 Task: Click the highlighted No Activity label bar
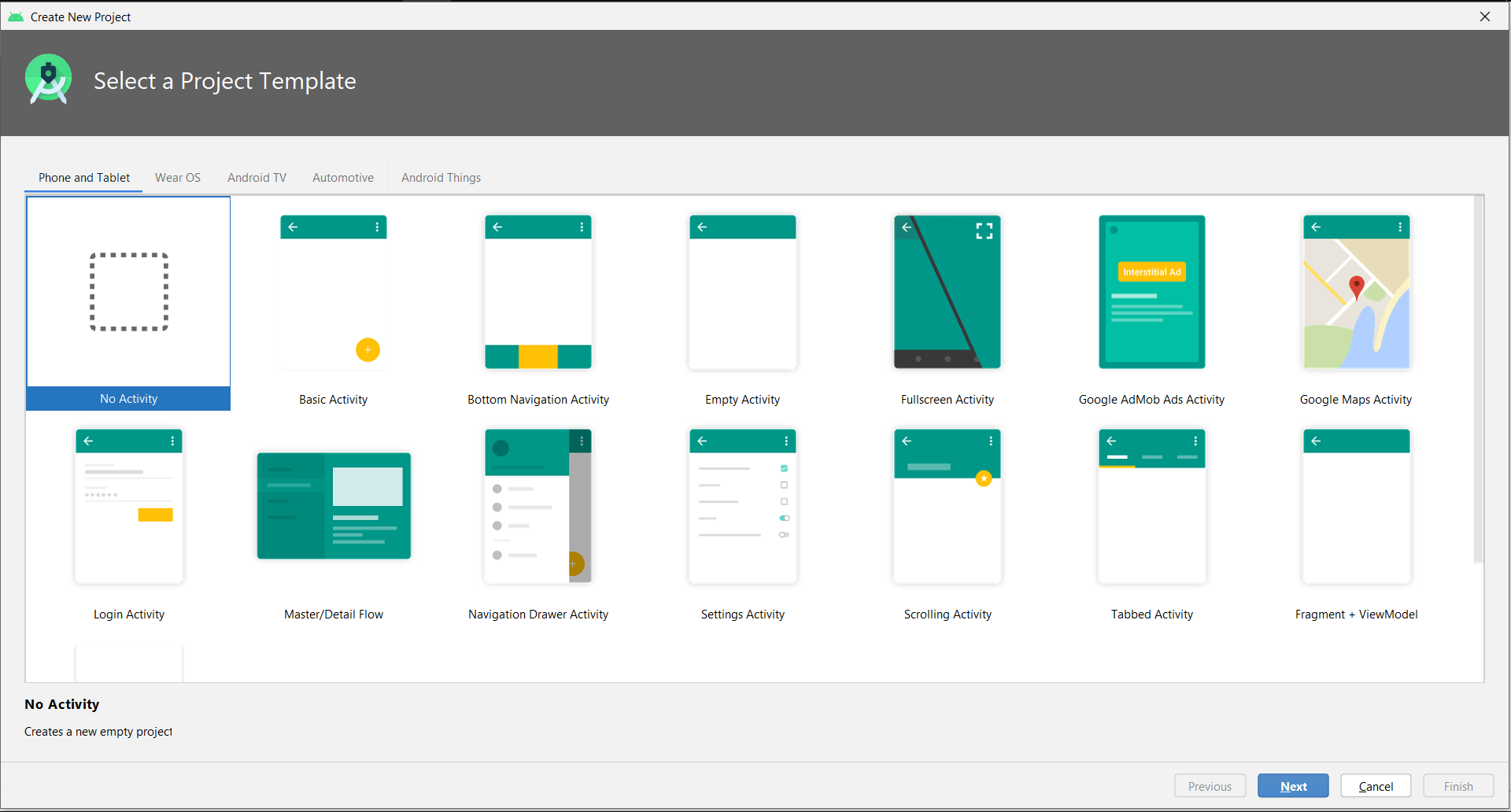(x=128, y=398)
